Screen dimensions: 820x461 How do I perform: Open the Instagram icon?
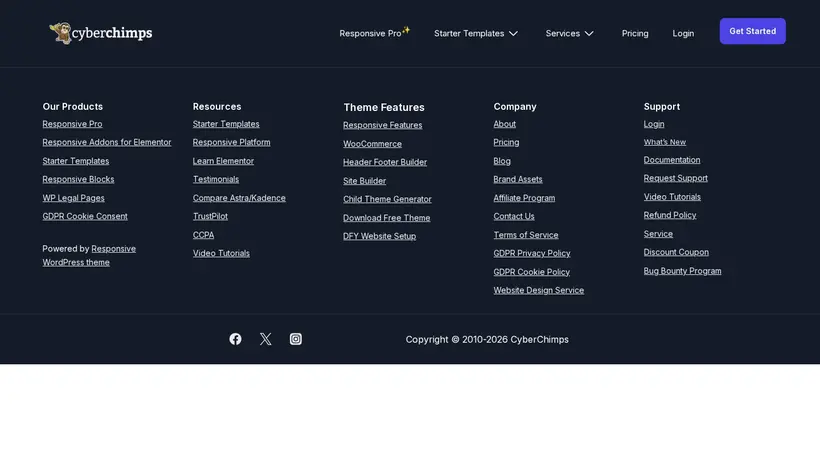[x=295, y=339]
